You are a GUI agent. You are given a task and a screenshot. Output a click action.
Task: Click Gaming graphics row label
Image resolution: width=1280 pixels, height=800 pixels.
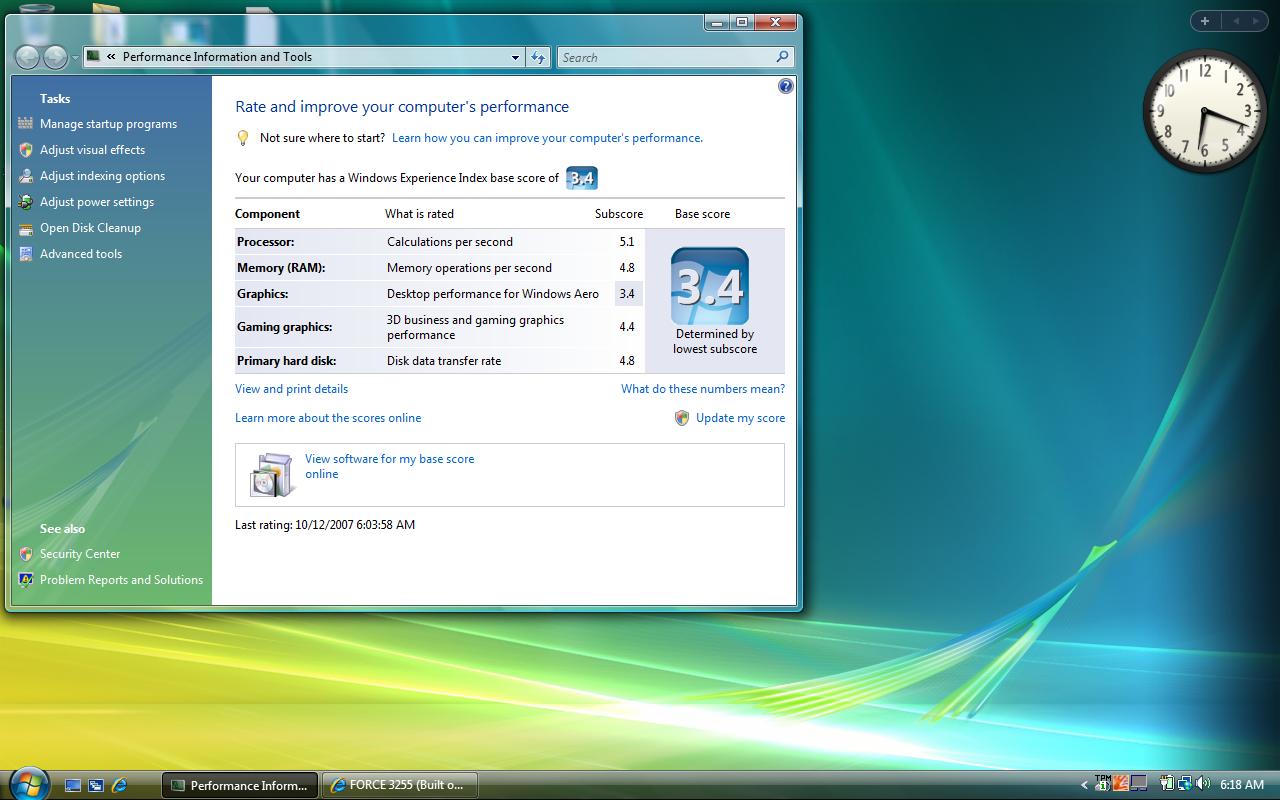(284, 327)
